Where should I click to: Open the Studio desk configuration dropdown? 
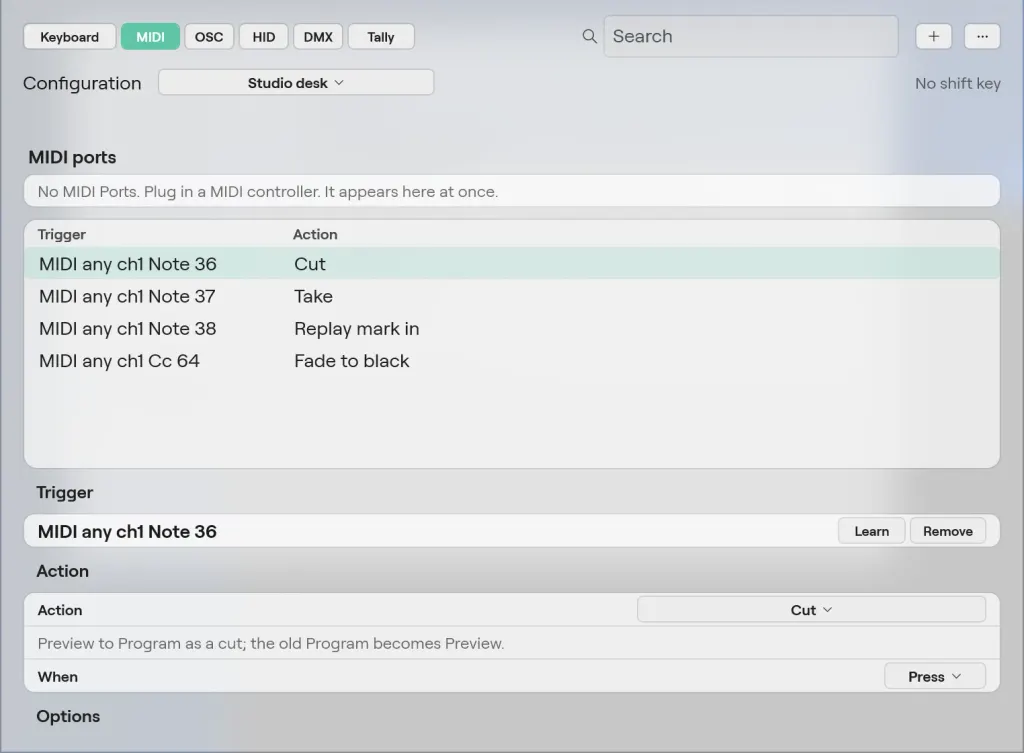point(296,83)
